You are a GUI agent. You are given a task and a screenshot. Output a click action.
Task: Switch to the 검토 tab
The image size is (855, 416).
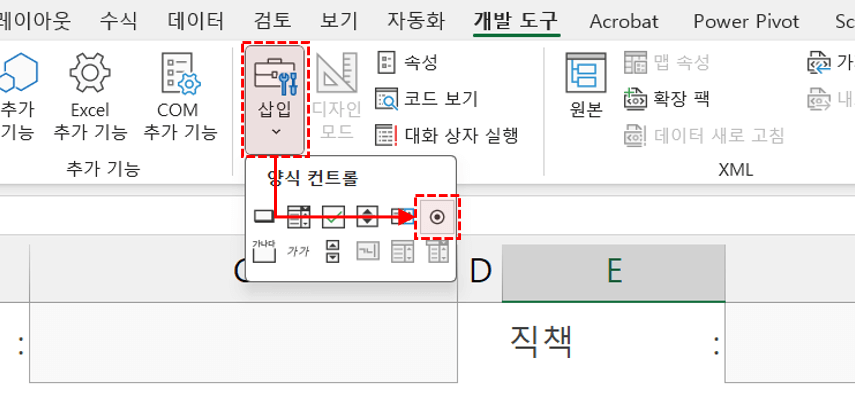(272, 21)
